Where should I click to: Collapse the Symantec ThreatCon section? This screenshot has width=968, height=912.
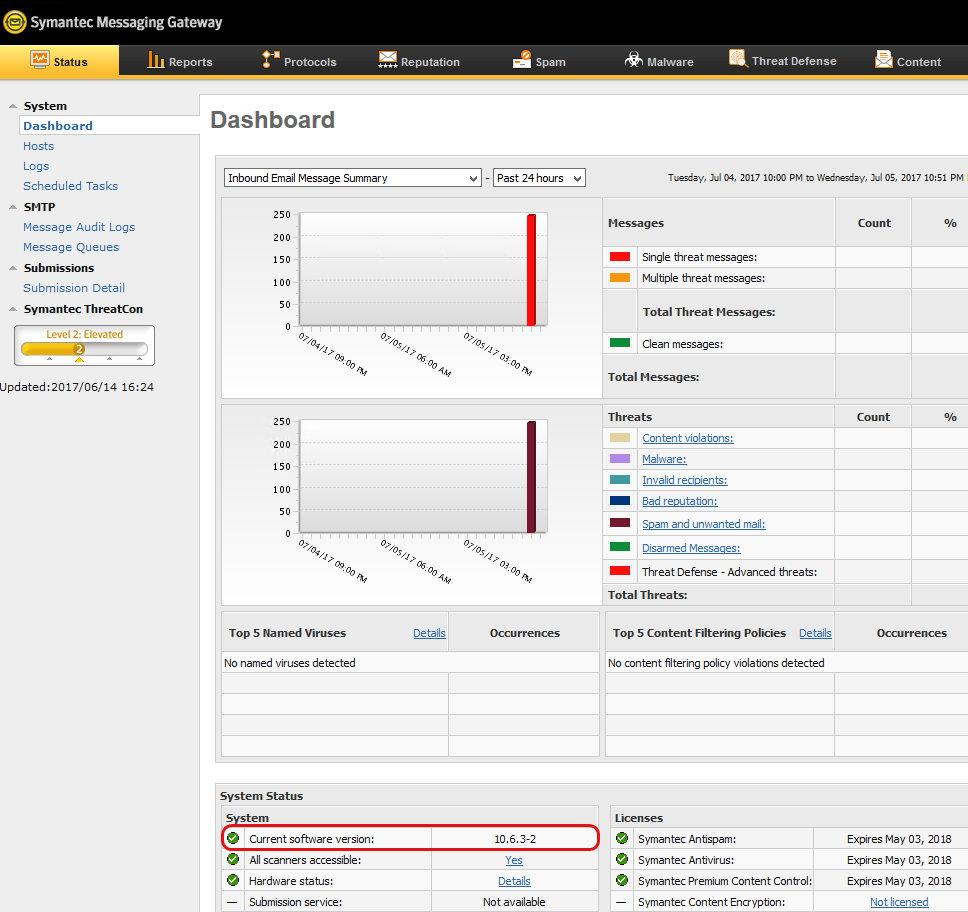pyautogui.click(x=14, y=309)
